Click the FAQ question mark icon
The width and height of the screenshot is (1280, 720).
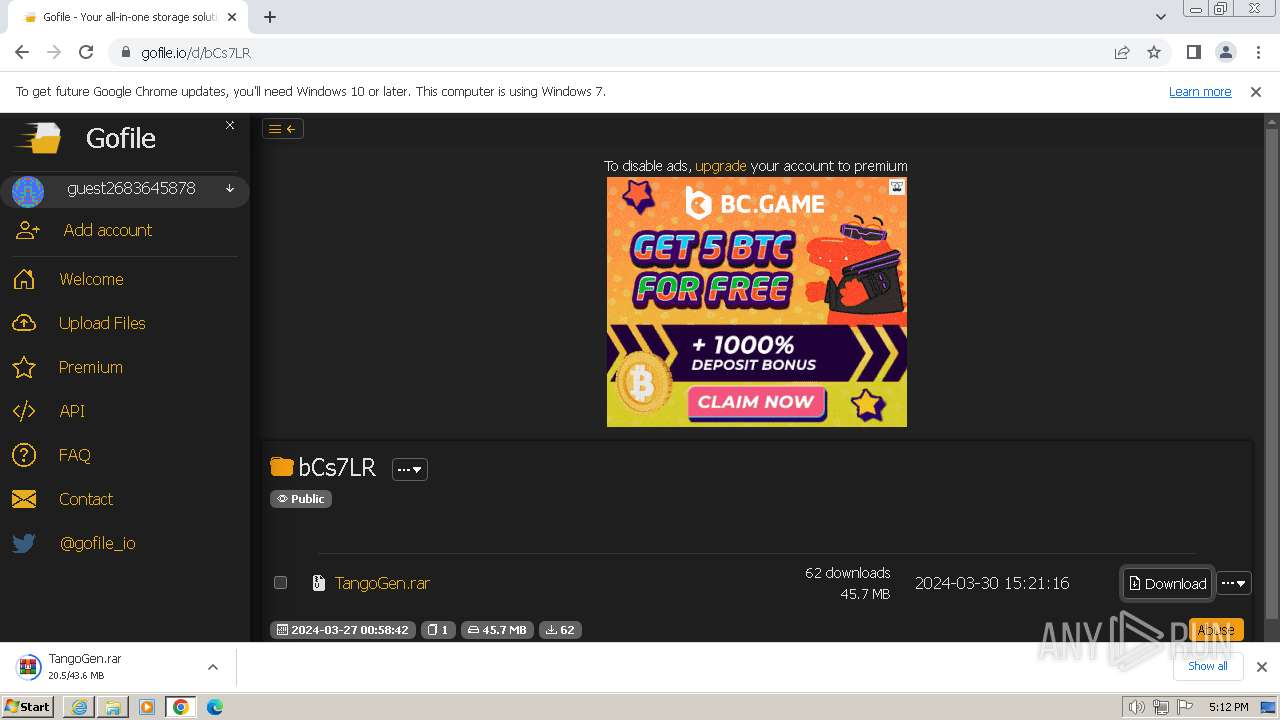pos(24,455)
